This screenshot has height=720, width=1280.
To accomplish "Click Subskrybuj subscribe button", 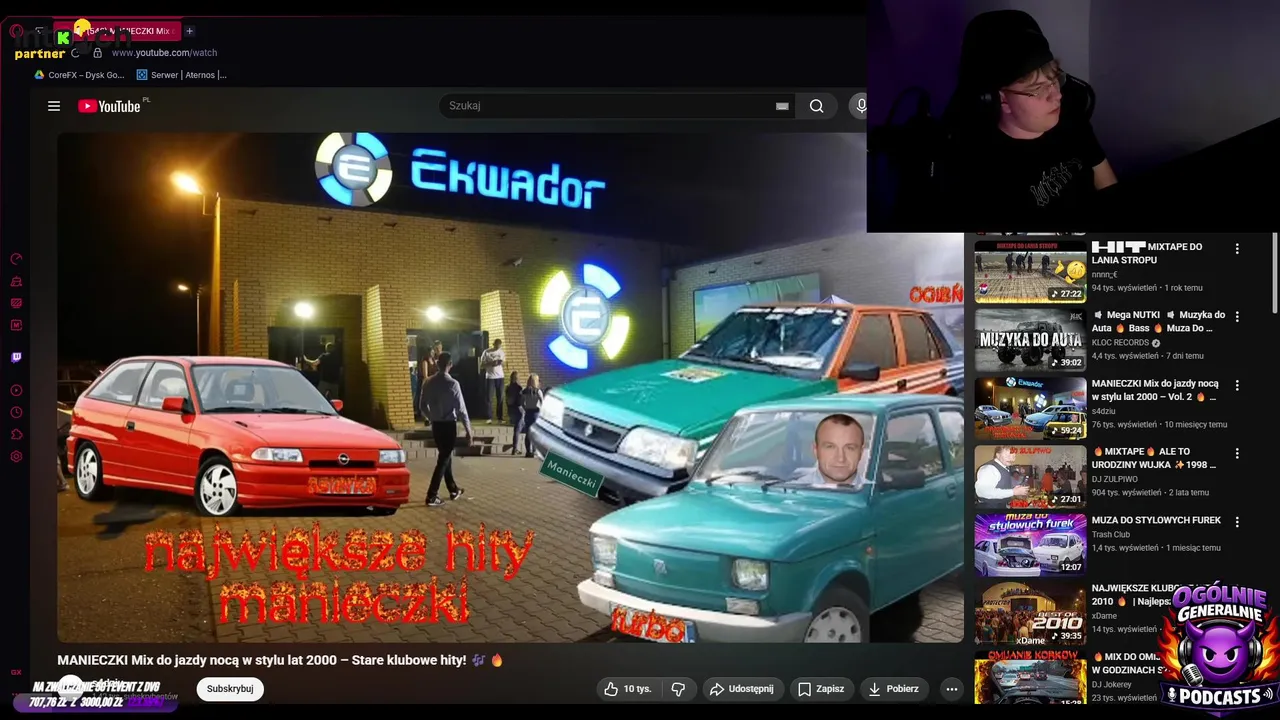I will coord(230,689).
